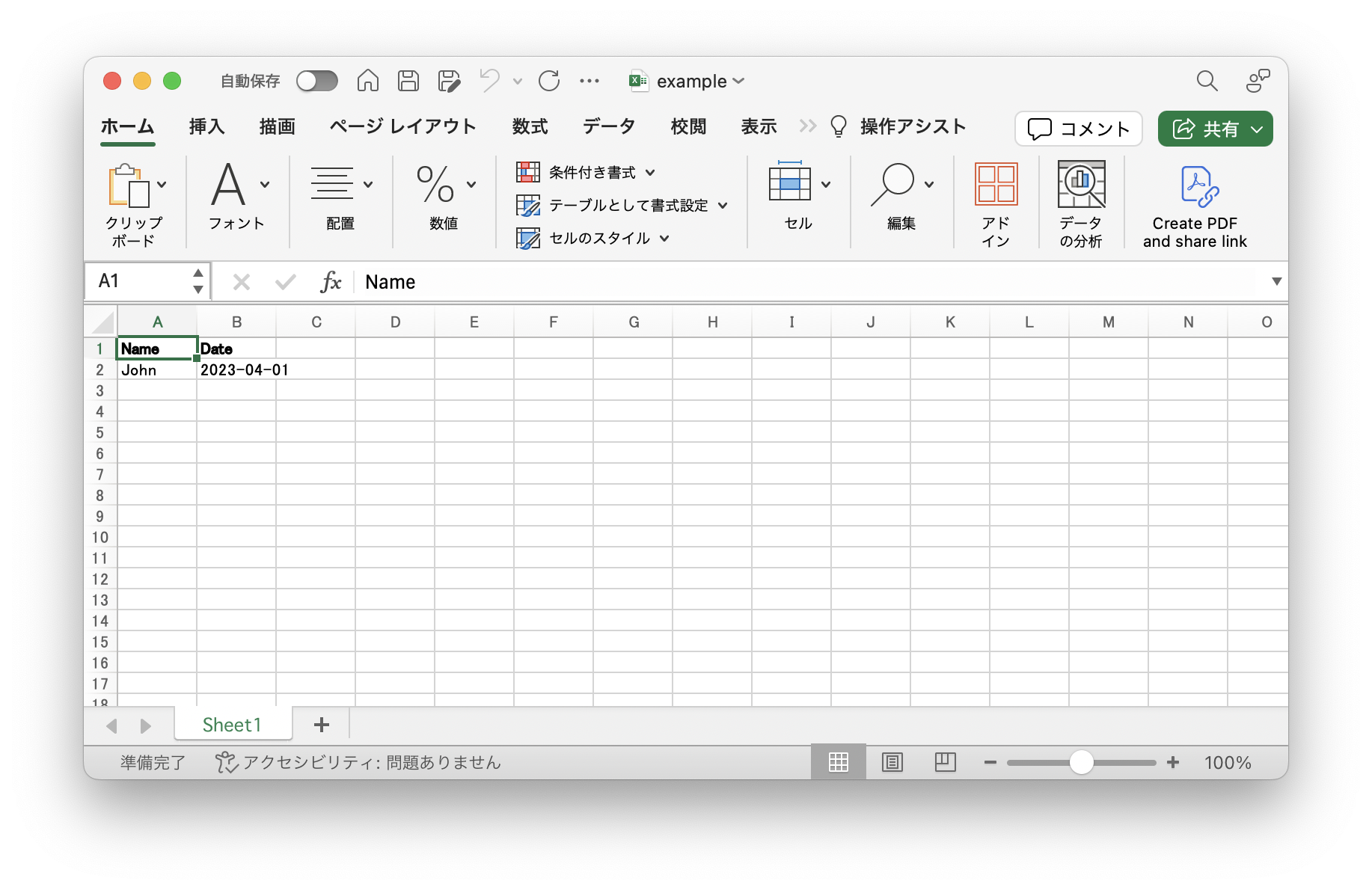Select cell A2 containing John
The image size is (1372, 890).
(x=157, y=369)
